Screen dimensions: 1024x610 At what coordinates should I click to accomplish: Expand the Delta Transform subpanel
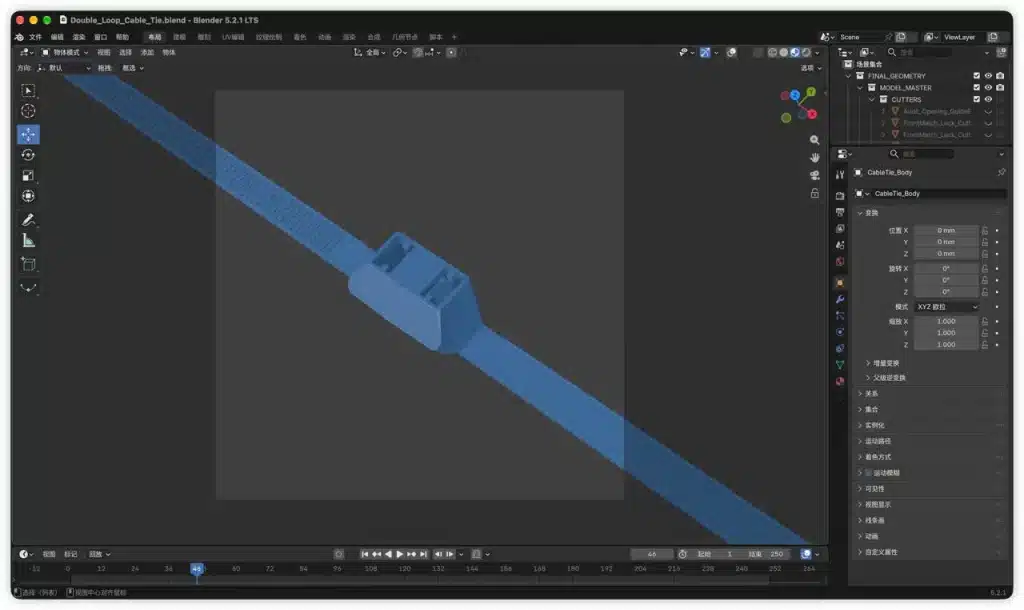coord(882,363)
